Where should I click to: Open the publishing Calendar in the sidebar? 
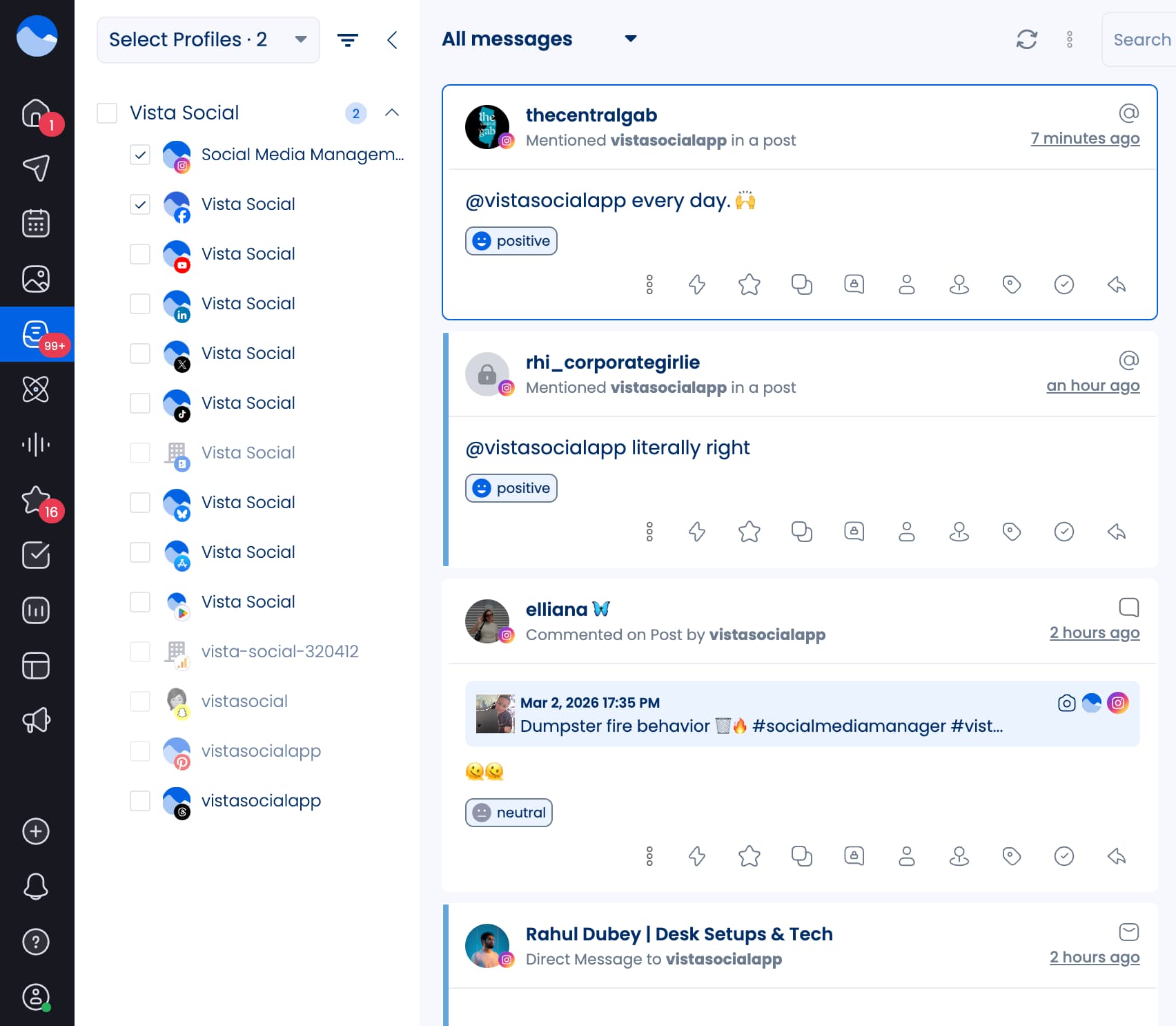[36, 222]
